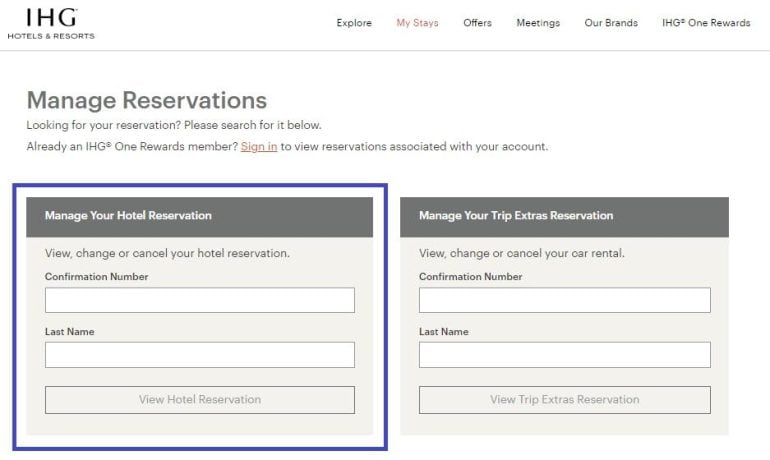Click the hotel reservation Last Name field

pyautogui.click(x=200, y=355)
